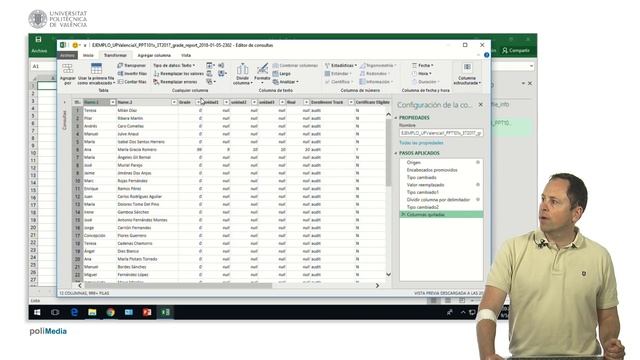Viewport: 640px width, 360px height.
Task: Open filter dropdown for Name.1 column
Action: (x=112, y=102)
